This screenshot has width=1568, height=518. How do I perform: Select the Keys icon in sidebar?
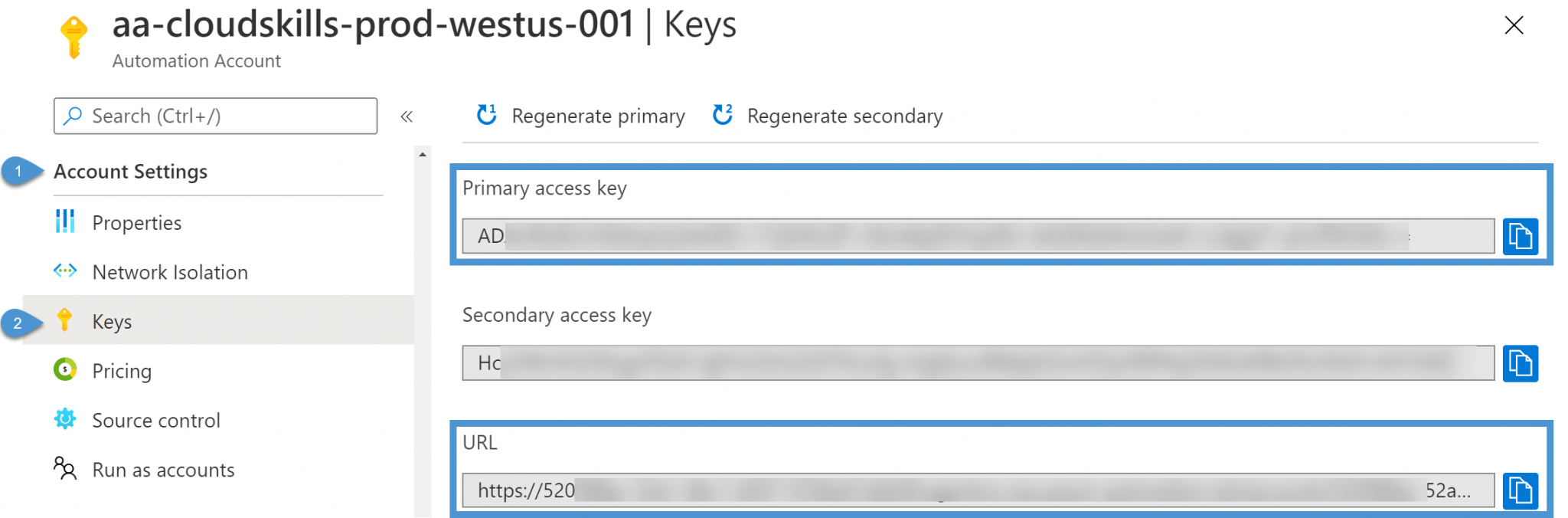point(65,321)
